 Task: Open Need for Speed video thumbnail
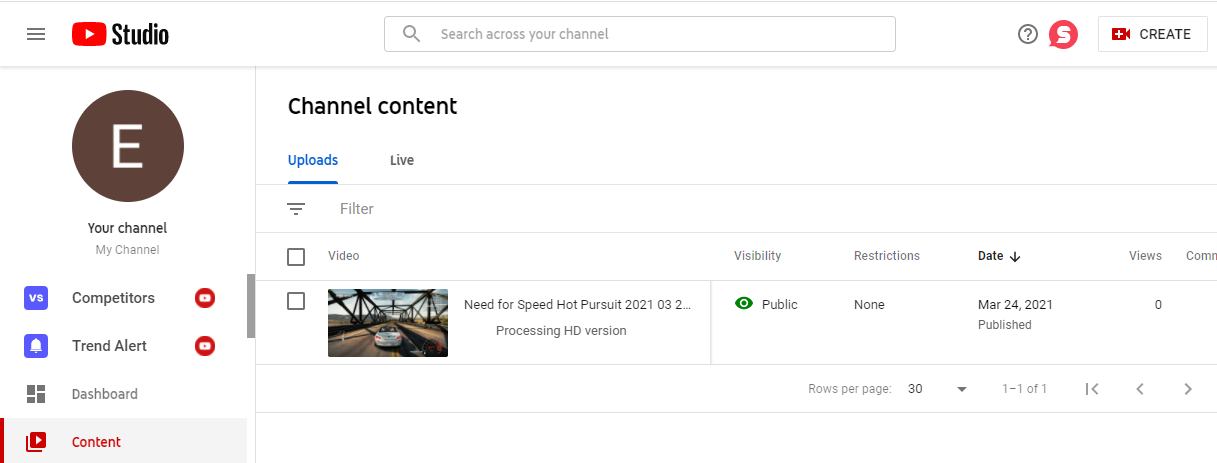[x=388, y=323]
